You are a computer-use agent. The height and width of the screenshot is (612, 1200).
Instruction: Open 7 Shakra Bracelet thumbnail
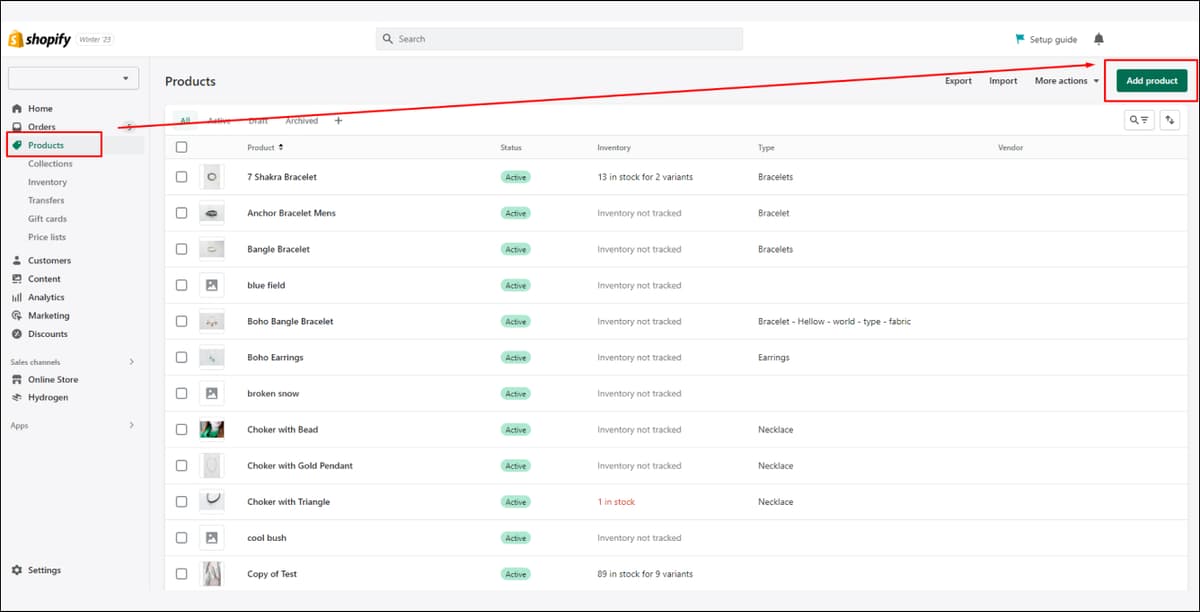[x=211, y=177]
